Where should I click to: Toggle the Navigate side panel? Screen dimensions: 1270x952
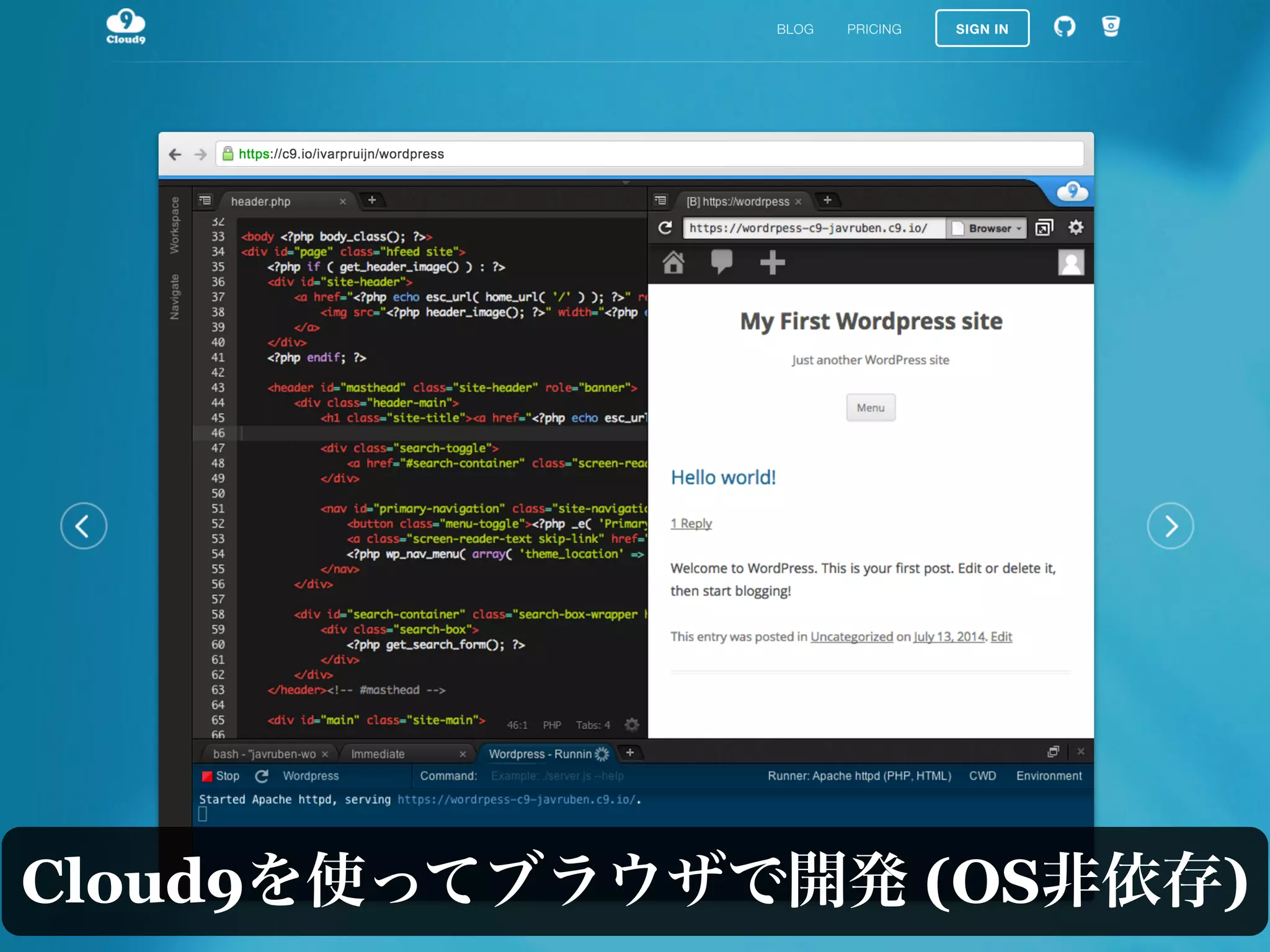[175, 297]
